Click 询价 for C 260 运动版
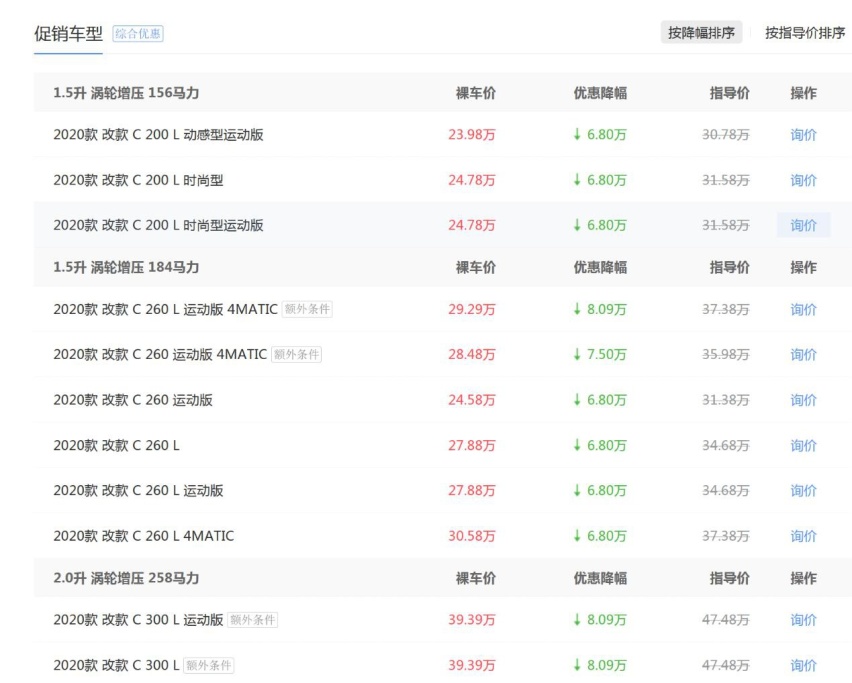Viewport: 852px width, 683px height. tap(803, 400)
